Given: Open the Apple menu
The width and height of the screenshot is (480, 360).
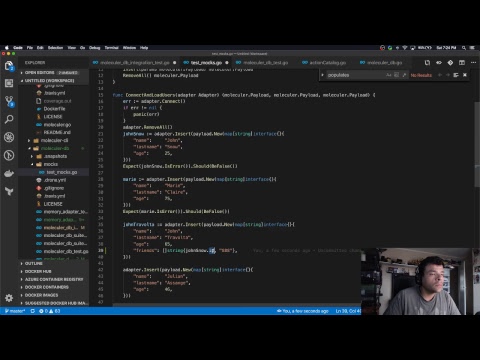Looking at the screenshot, I should pyautogui.click(x=6, y=48).
